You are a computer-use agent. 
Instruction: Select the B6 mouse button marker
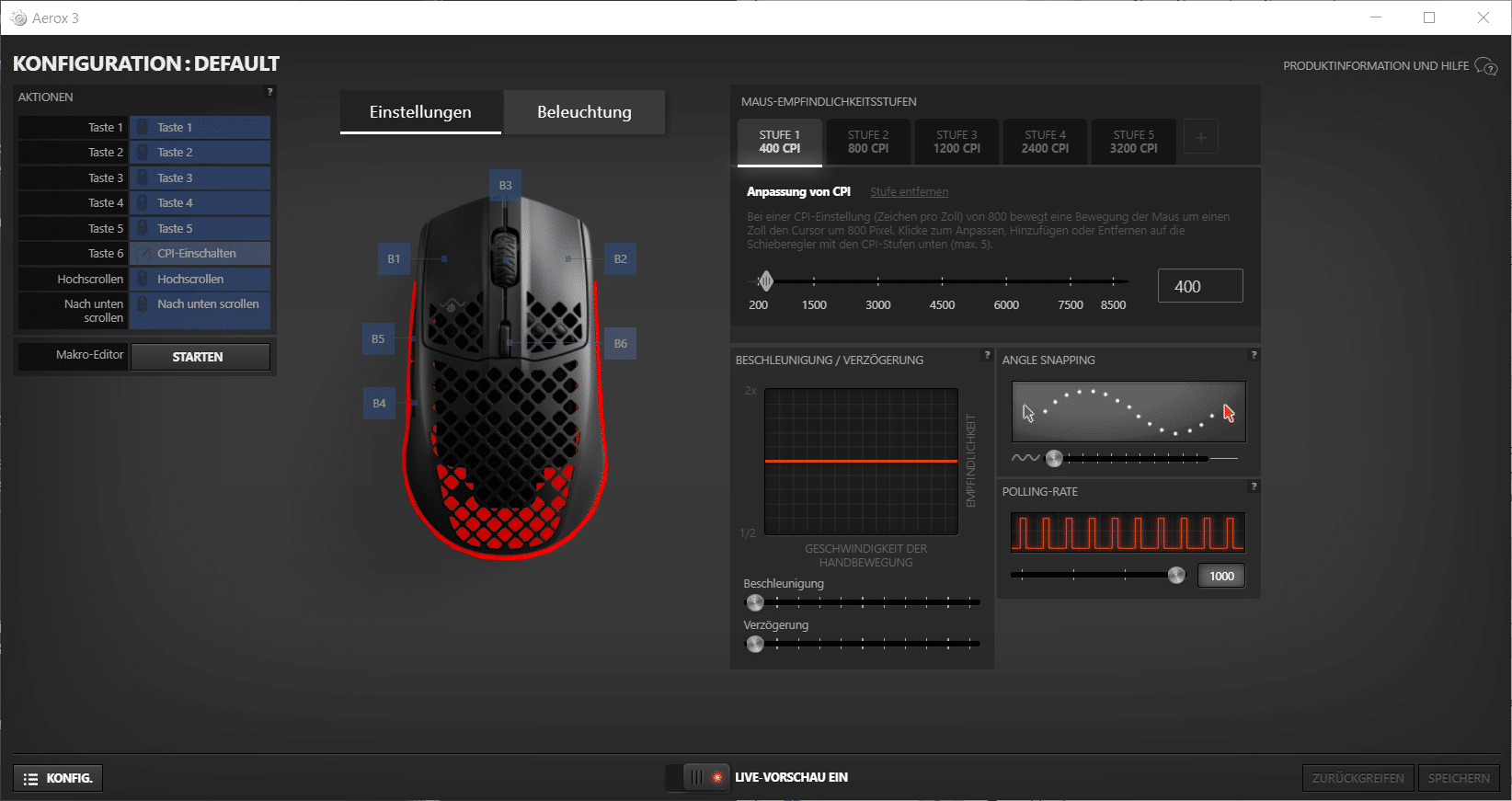(621, 344)
